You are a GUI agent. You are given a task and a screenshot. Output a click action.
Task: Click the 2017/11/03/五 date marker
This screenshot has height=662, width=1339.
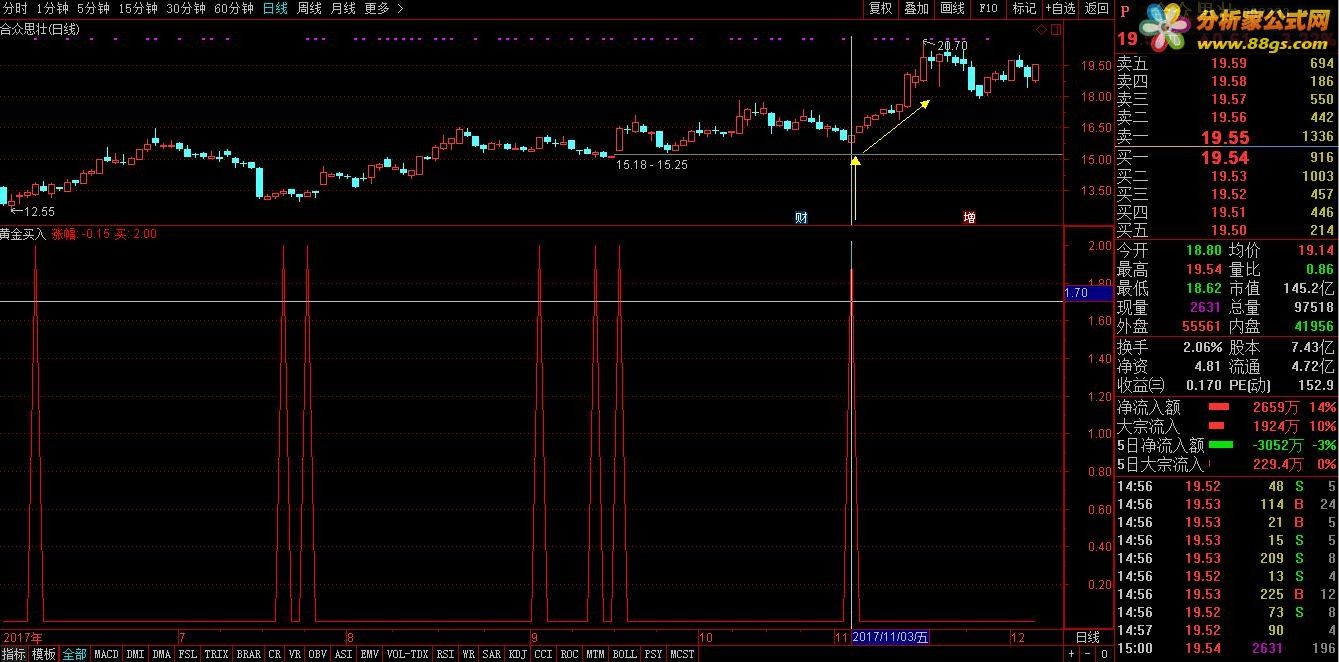[x=890, y=637]
